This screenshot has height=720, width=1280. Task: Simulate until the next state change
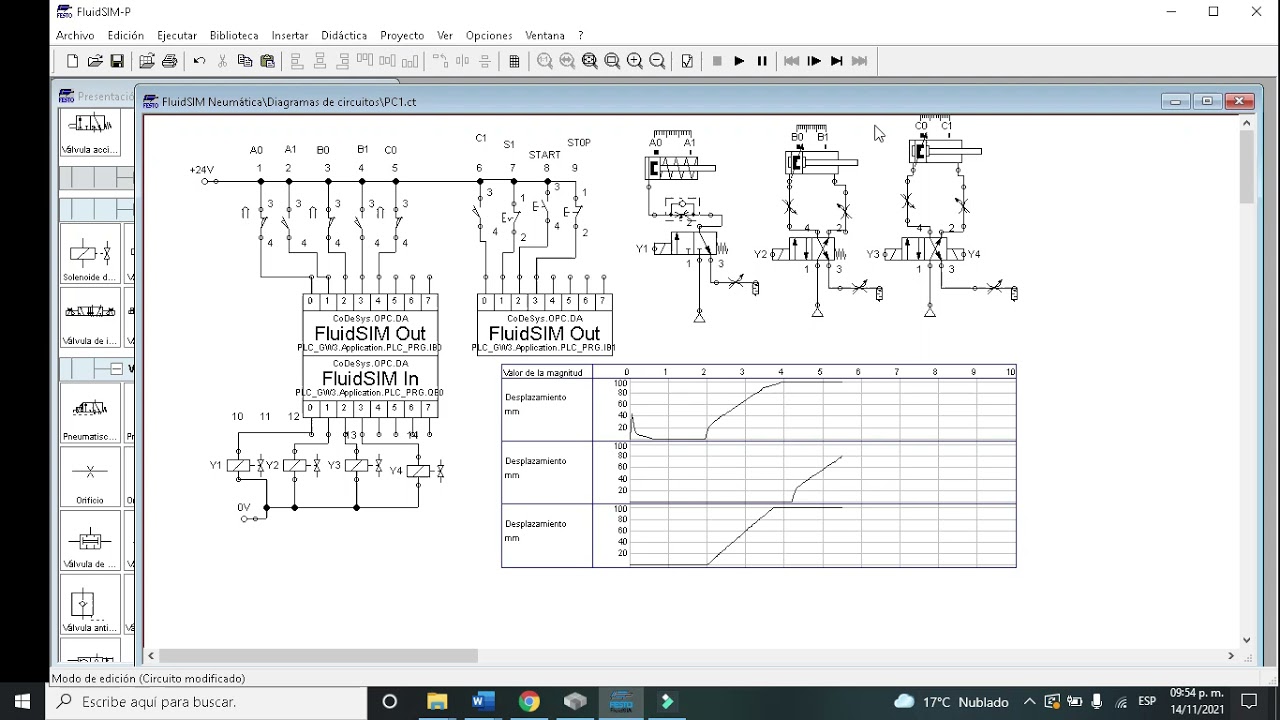tap(837, 61)
